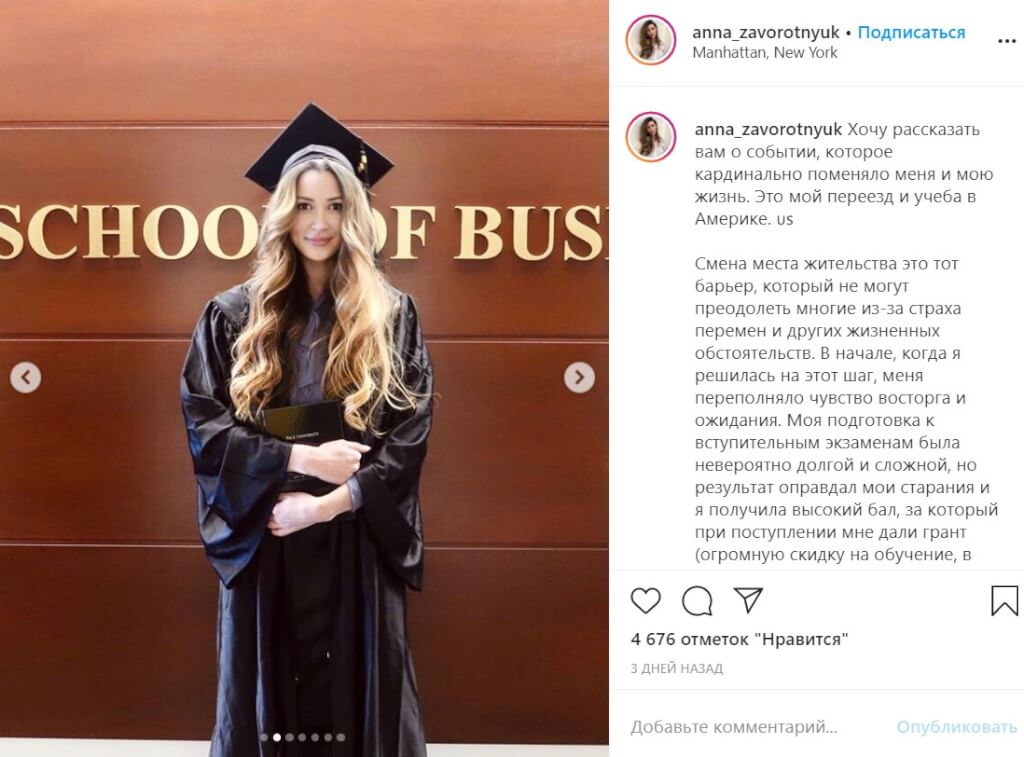Click the Подписаться follow link
1024x757 pixels.
click(911, 33)
